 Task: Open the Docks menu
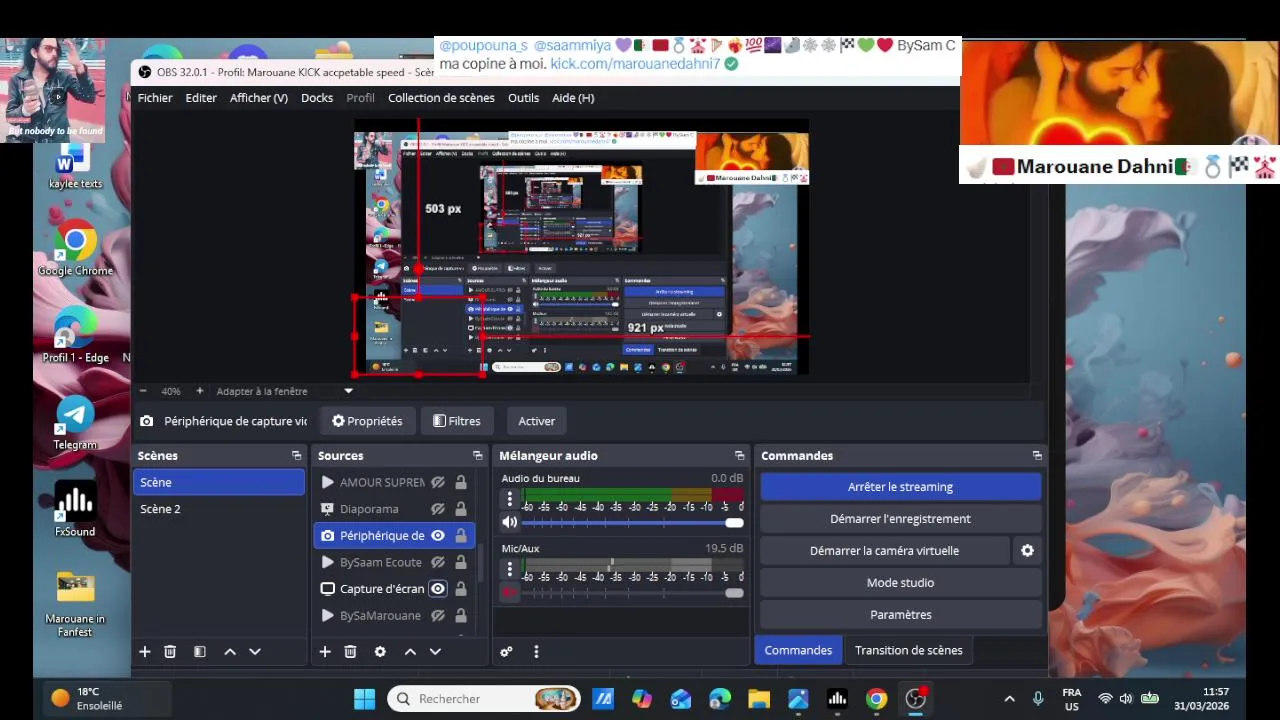point(317,98)
